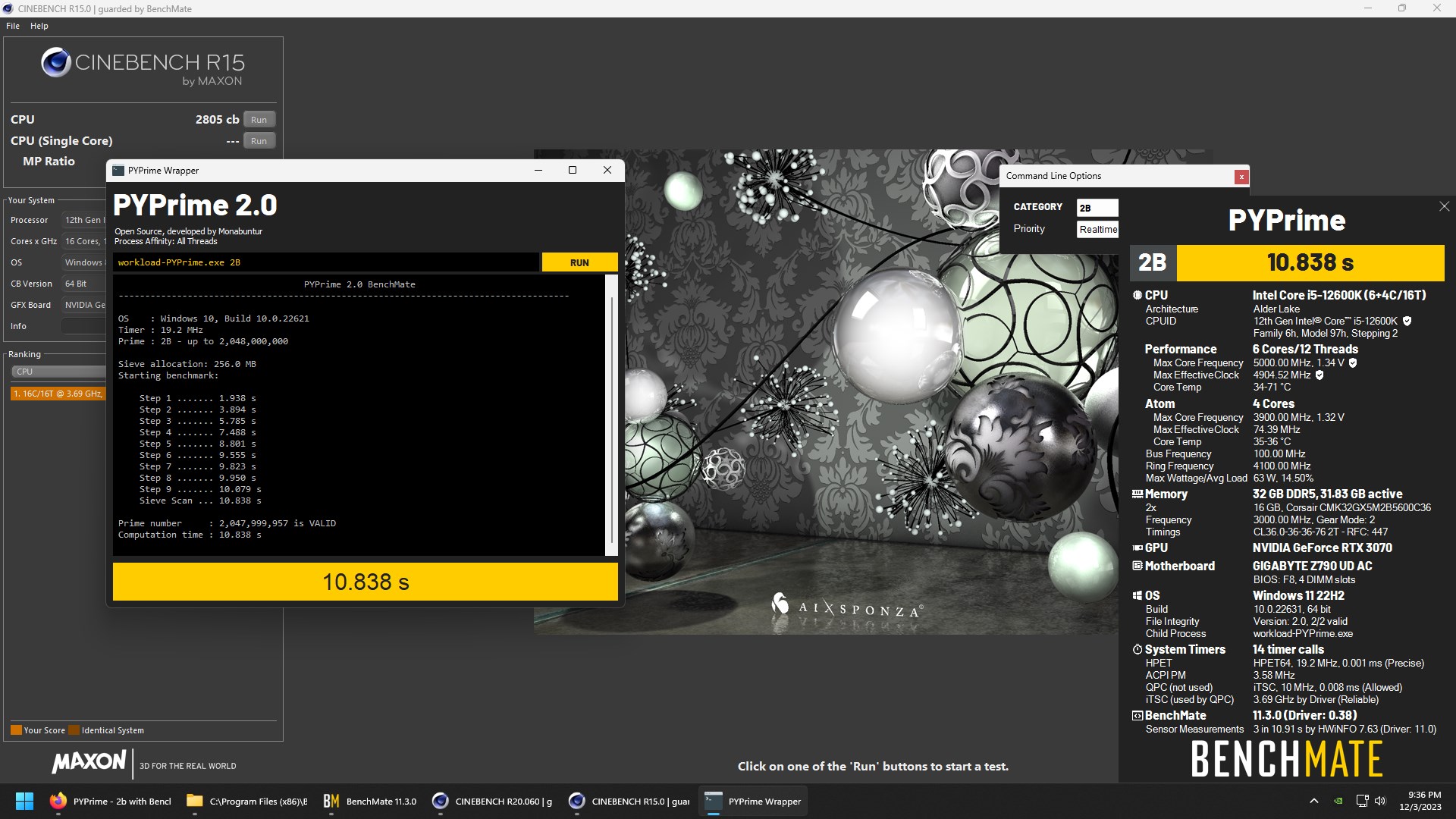Click the OS Windows icon in BenchMate panel
The width and height of the screenshot is (1456, 819).
click(x=1137, y=595)
